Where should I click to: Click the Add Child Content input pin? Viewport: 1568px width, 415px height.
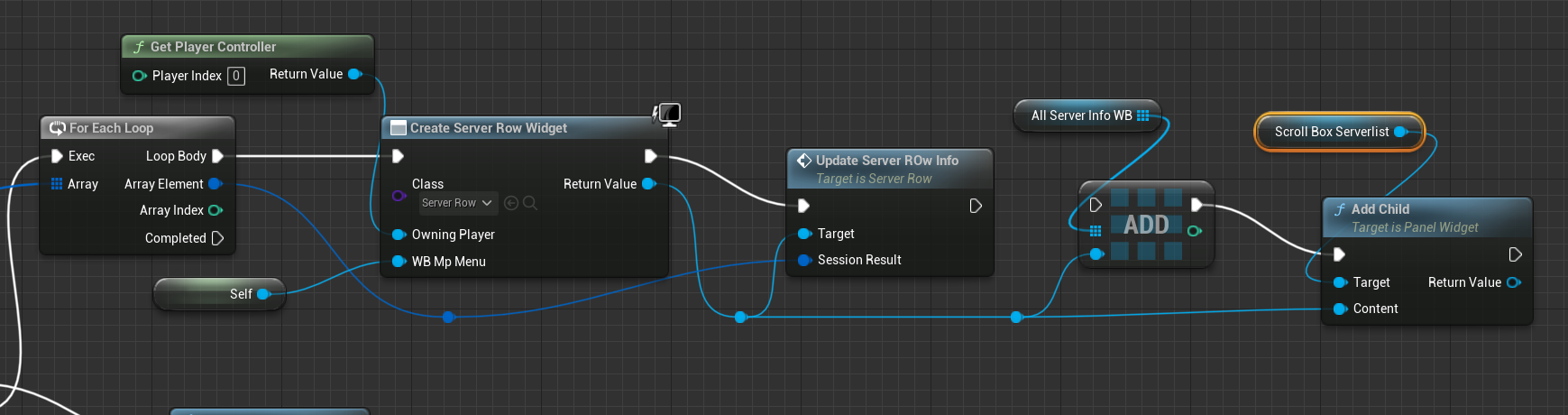(1340, 309)
